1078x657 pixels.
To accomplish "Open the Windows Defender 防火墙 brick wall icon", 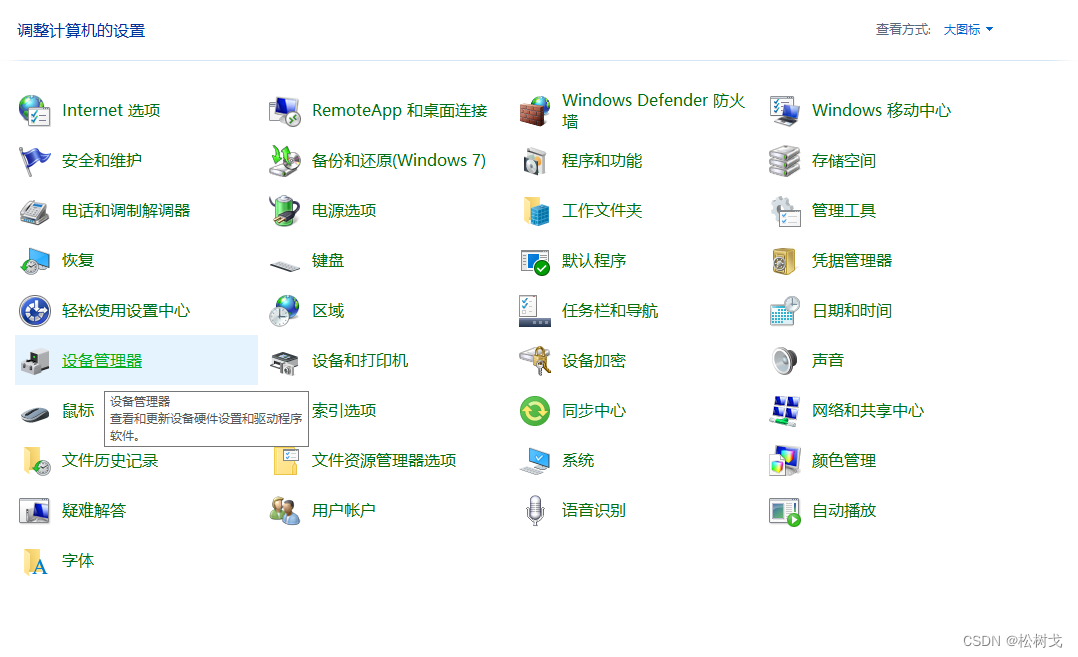I will point(535,111).
